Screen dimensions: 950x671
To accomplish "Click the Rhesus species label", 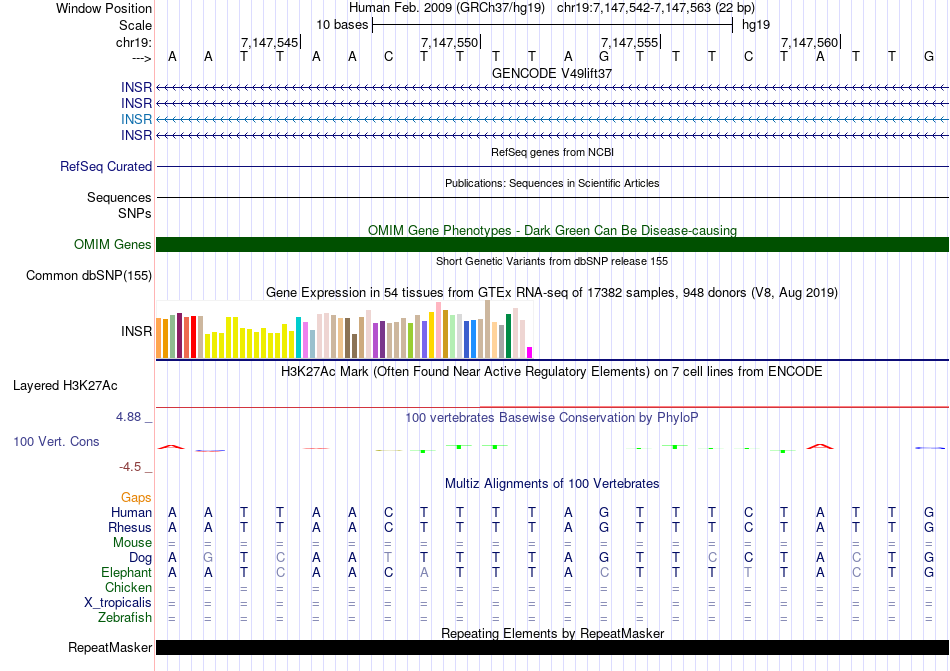I will tap(130, 528).
